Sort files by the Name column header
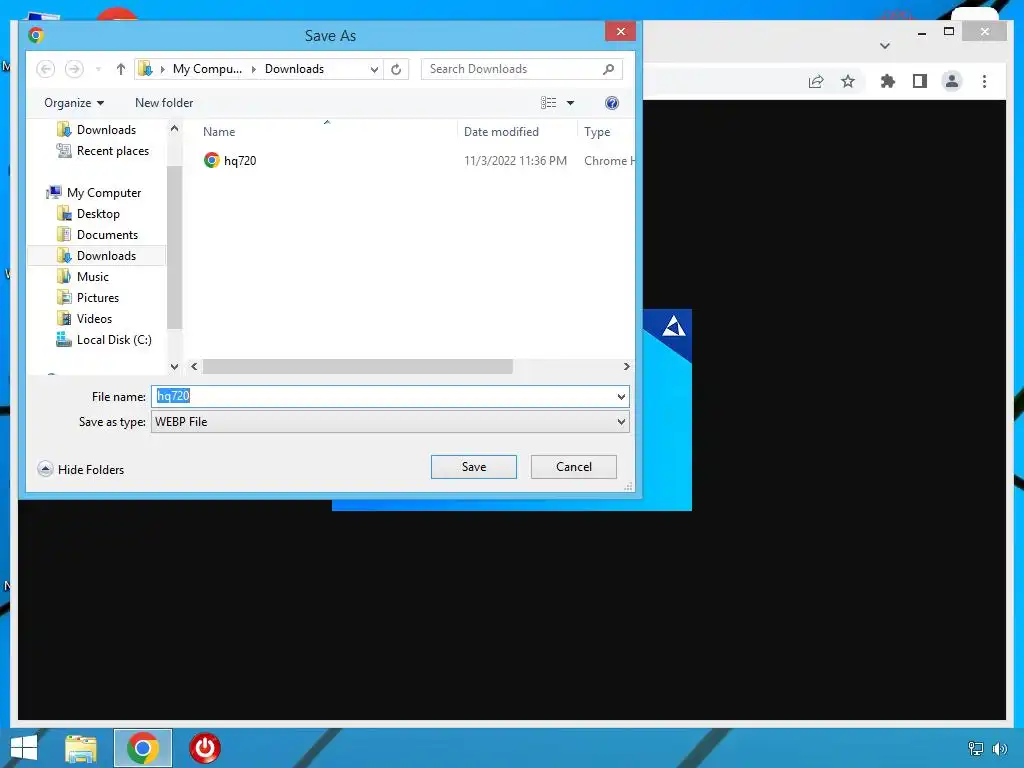The image size is (1024, 768). (x=219, y=131)
